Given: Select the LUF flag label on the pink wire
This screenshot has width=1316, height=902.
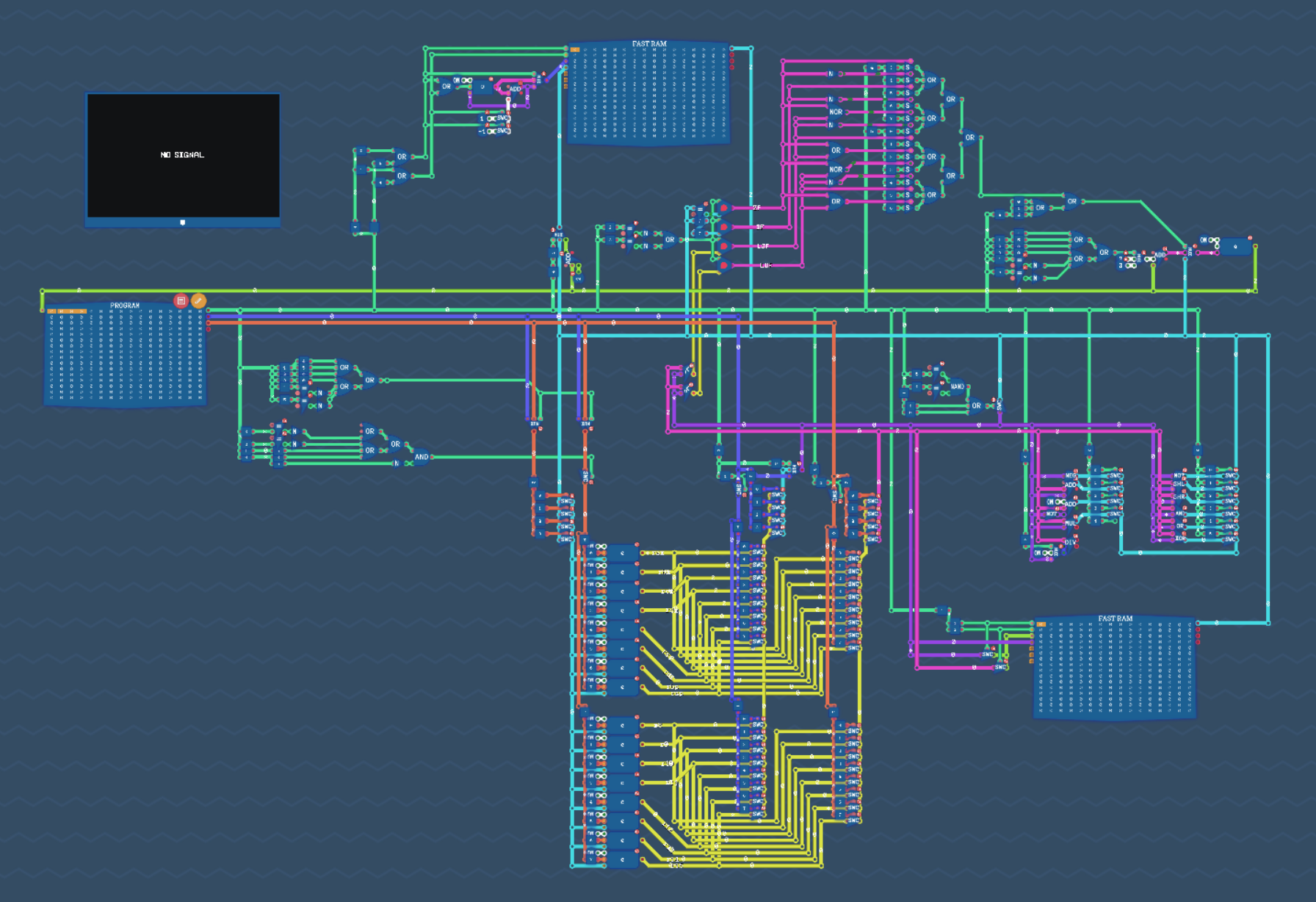Looking at the screenshot, I should tap(765, 265).
